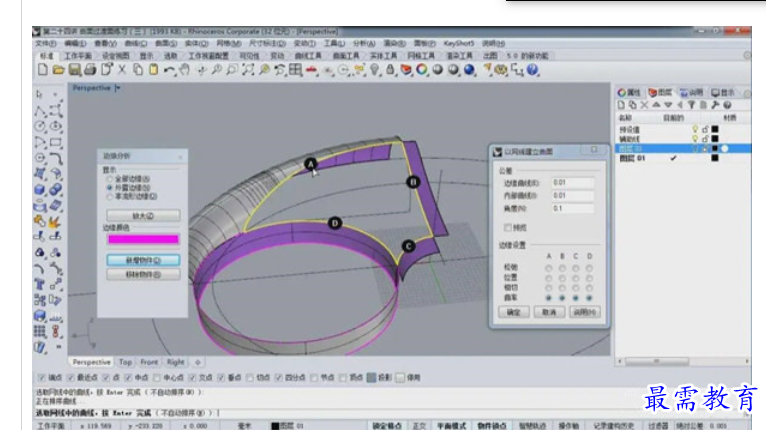Open the Display panel tab

click(723, 92)
